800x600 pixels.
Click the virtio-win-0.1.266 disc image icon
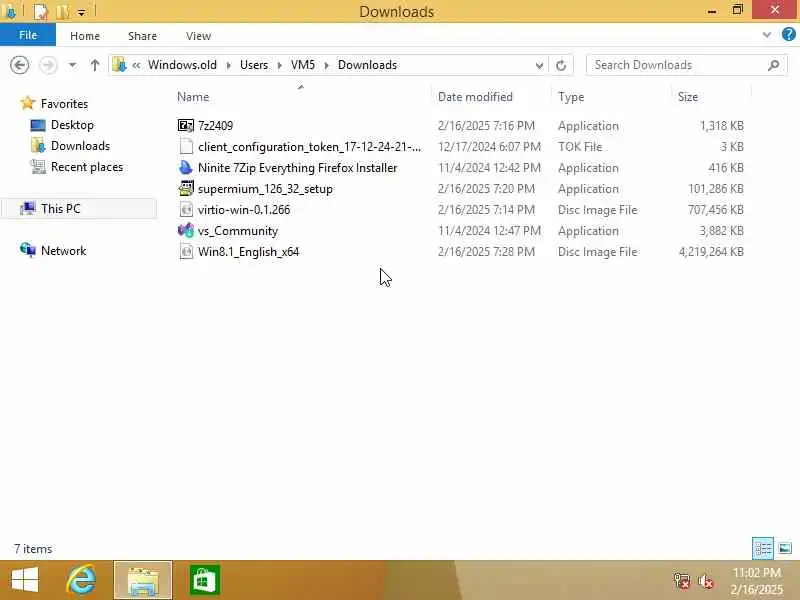coord(186,210)
